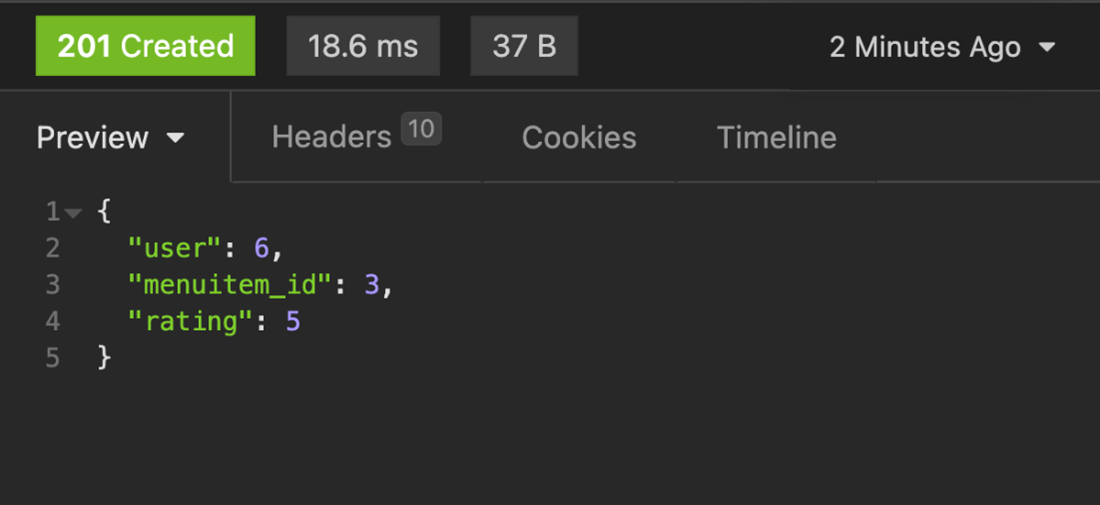Click the closing brace of the JSON body
Image resolution: width=1100 pixels, height=505 pixels.
(104, 358)
